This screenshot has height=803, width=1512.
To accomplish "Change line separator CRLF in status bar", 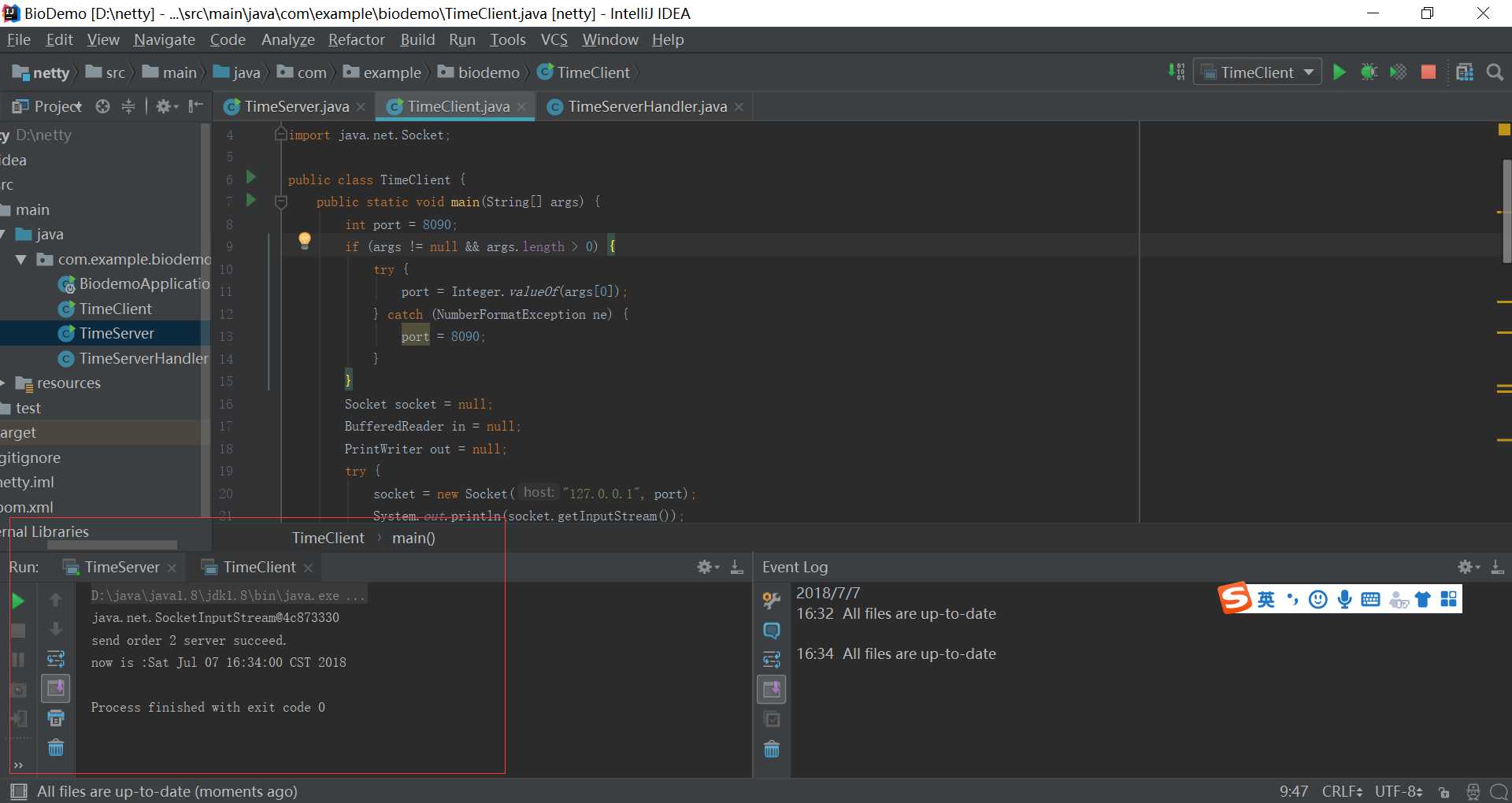I will (1342, 791).
